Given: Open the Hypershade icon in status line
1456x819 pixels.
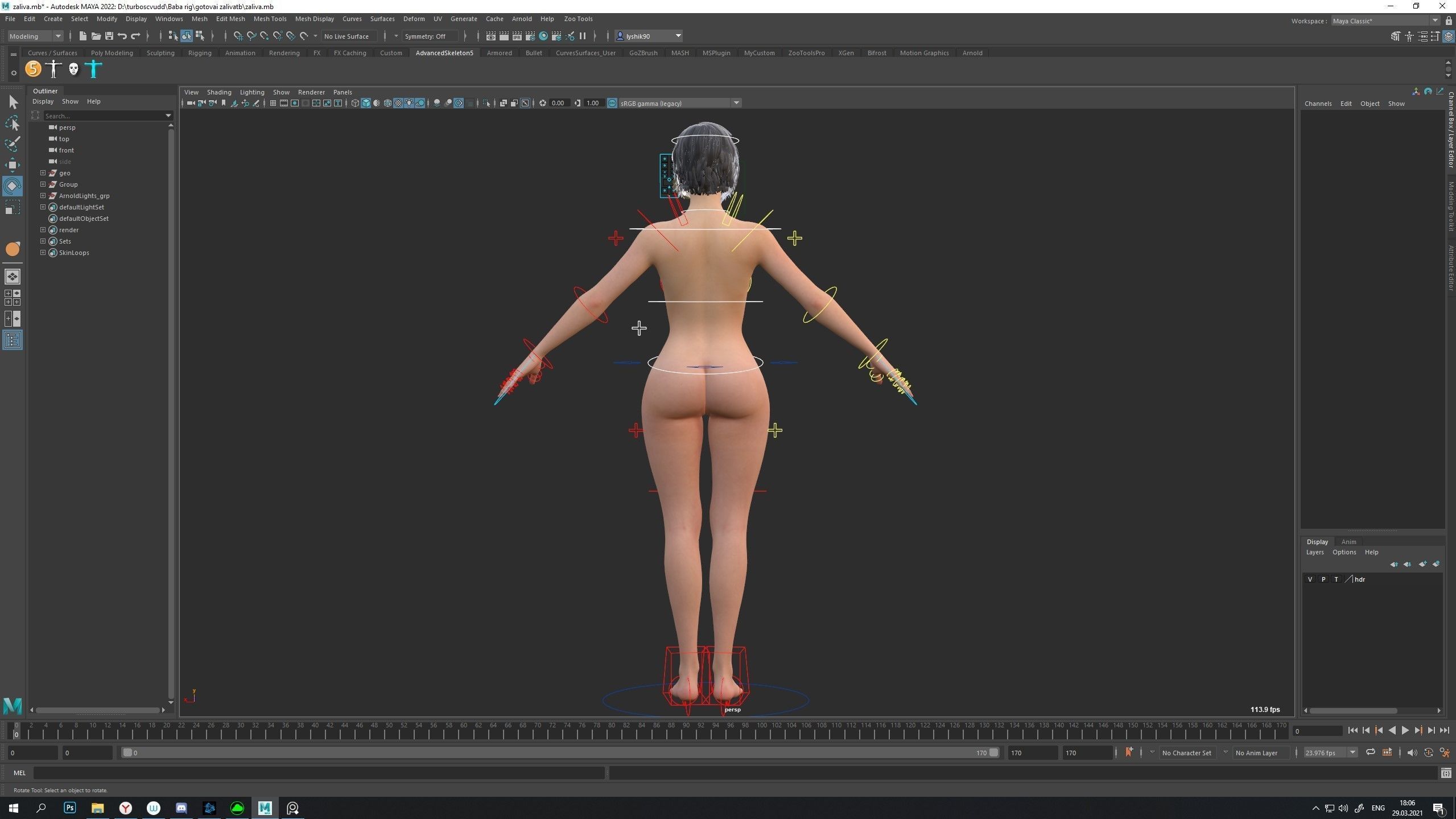Looking at the screenshot, I should click(543, 36).
